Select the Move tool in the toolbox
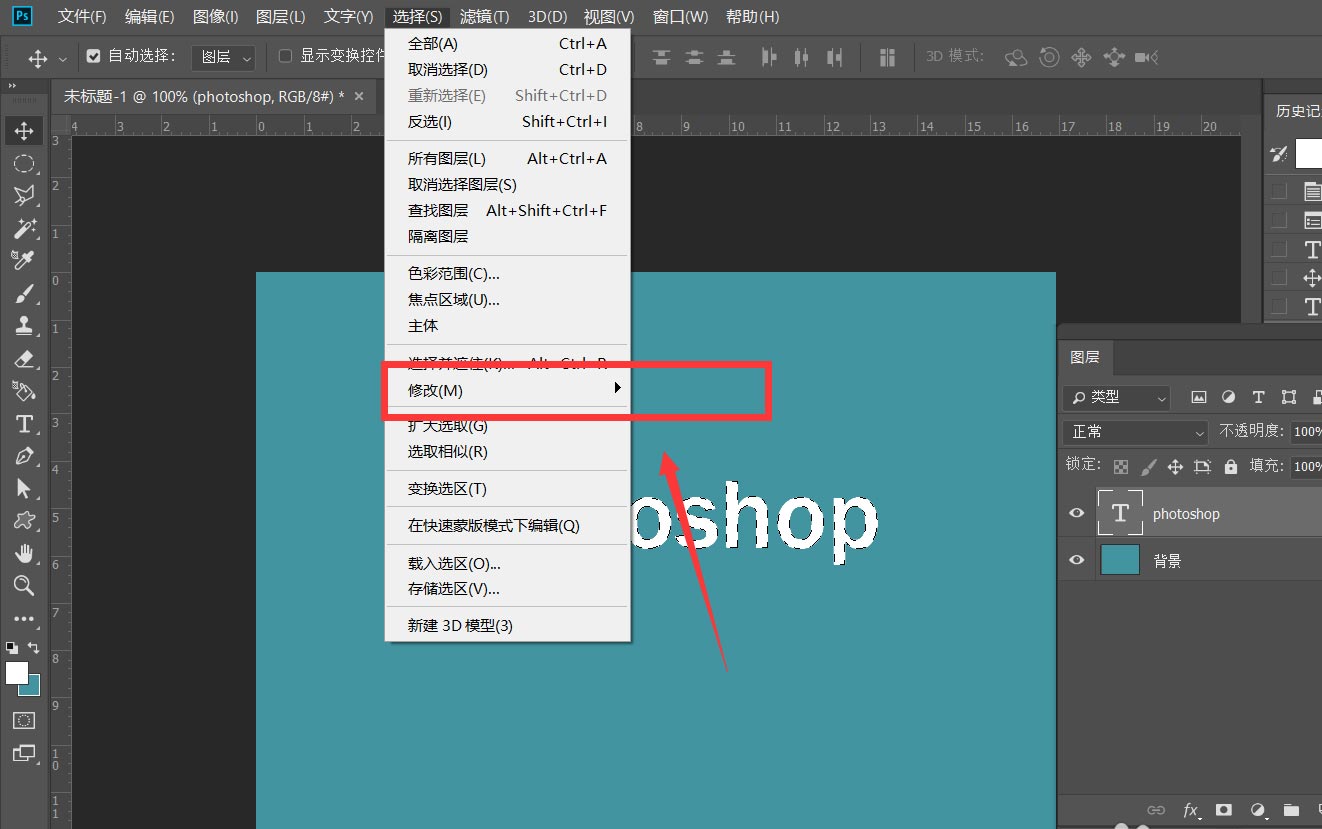 (x=24, y=130)
